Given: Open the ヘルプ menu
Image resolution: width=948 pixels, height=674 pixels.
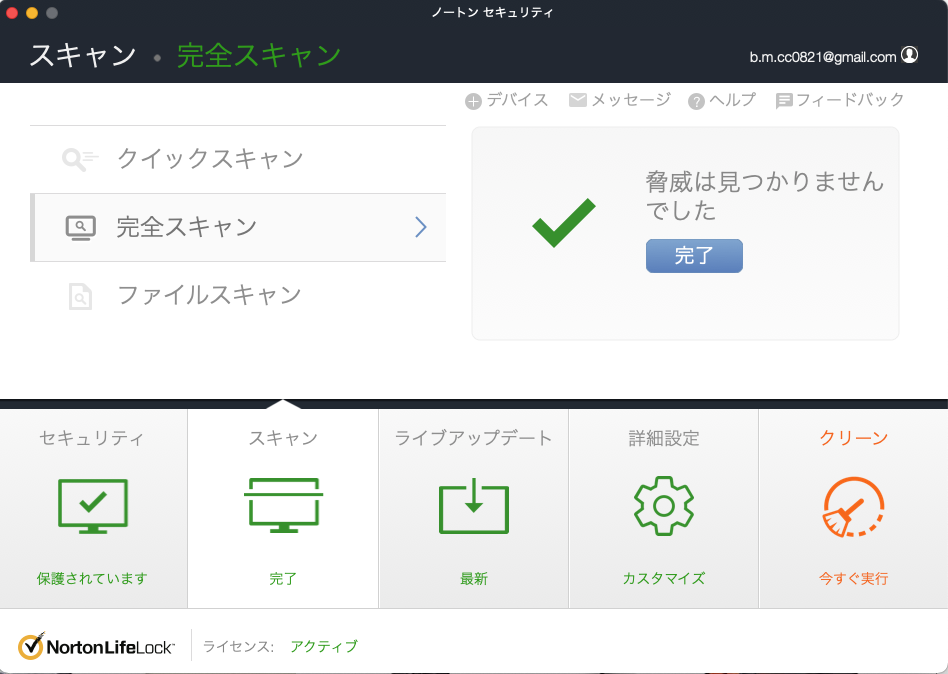Looking at the screenshot, I should tap(722, 100).
